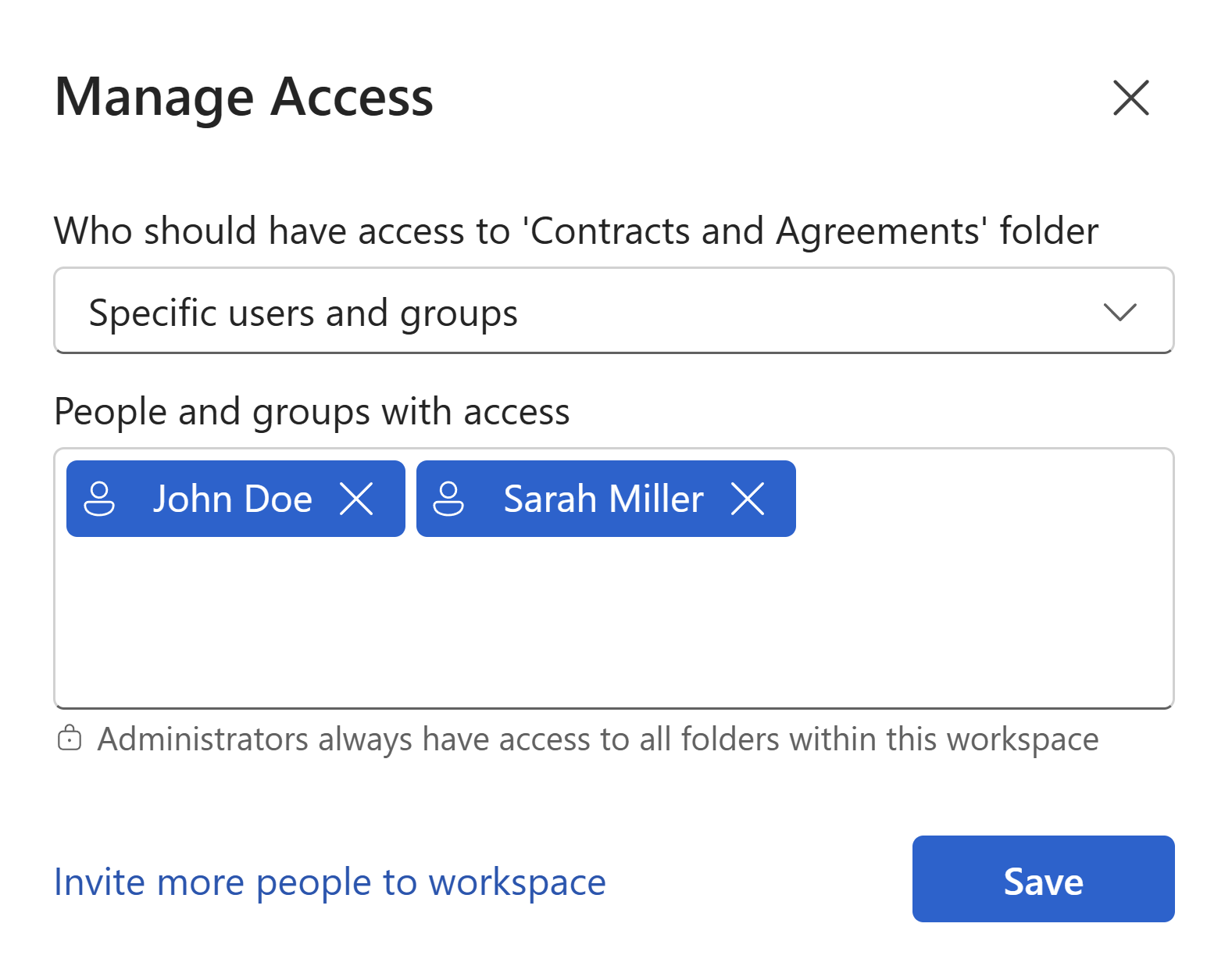Save the access settings
This screenshot has width=1232, height=977.
[x=1043, y=879]
